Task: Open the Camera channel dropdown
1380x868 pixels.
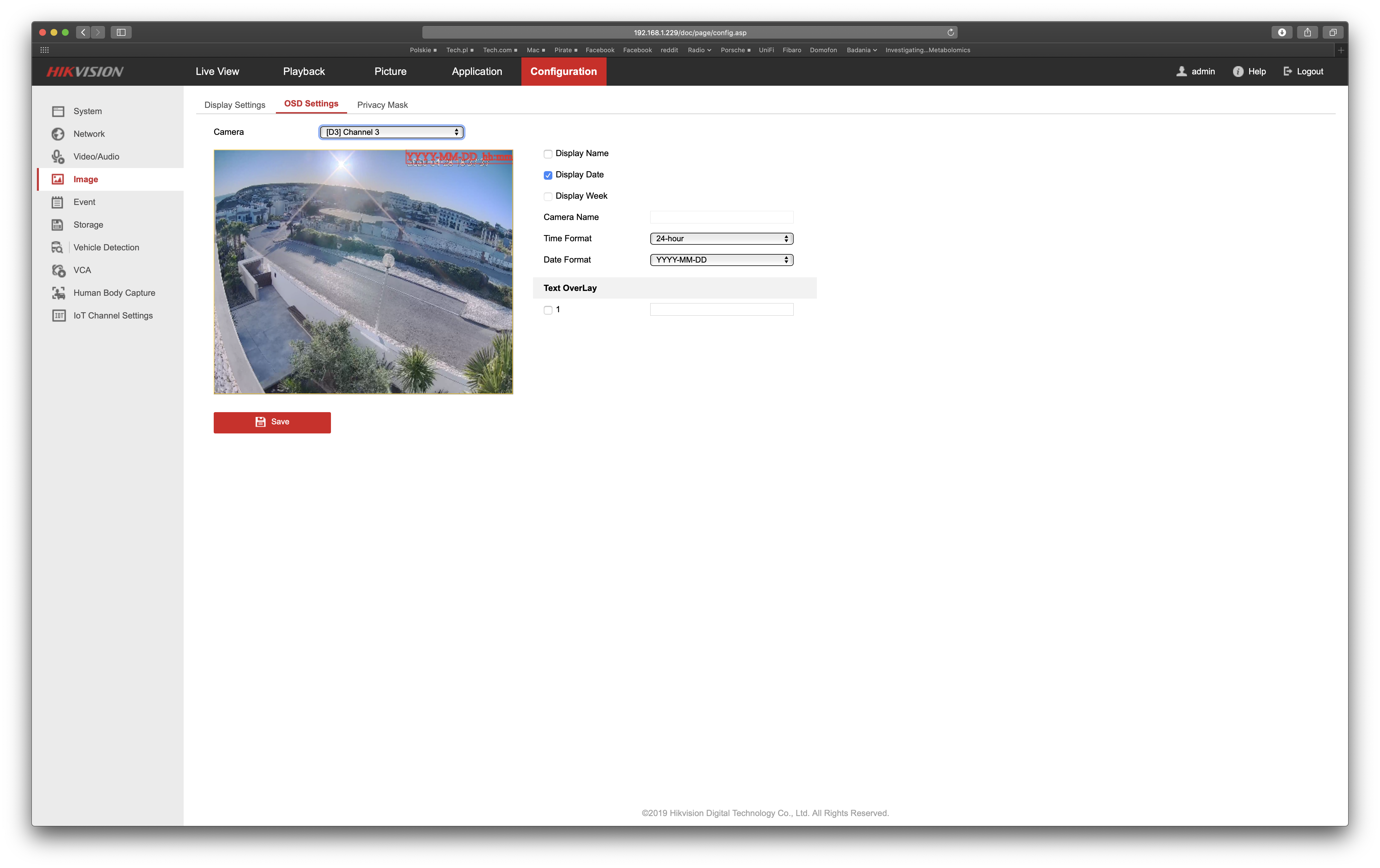Action: (x=391, y=132)
